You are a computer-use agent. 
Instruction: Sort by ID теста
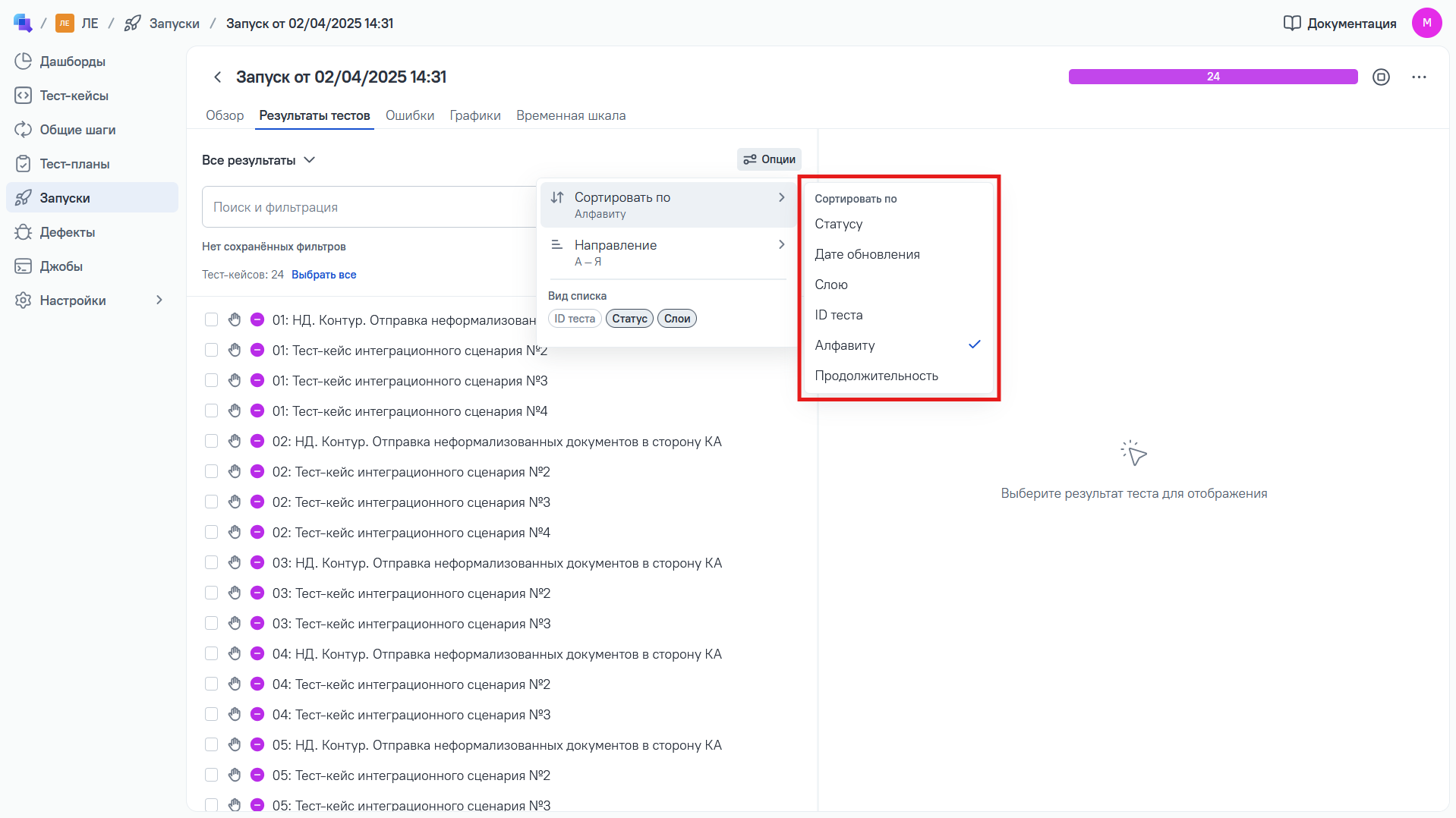[x=899, y=315]
